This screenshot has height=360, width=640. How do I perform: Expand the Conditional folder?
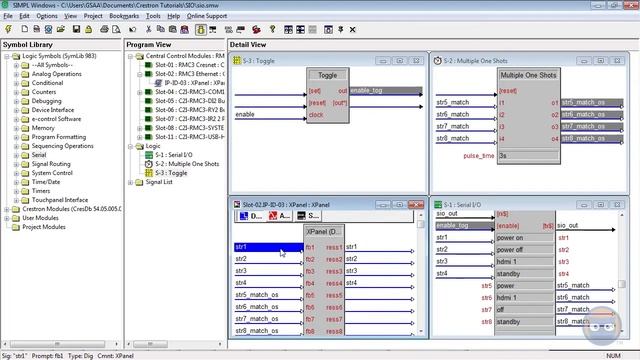click(16, 83)
